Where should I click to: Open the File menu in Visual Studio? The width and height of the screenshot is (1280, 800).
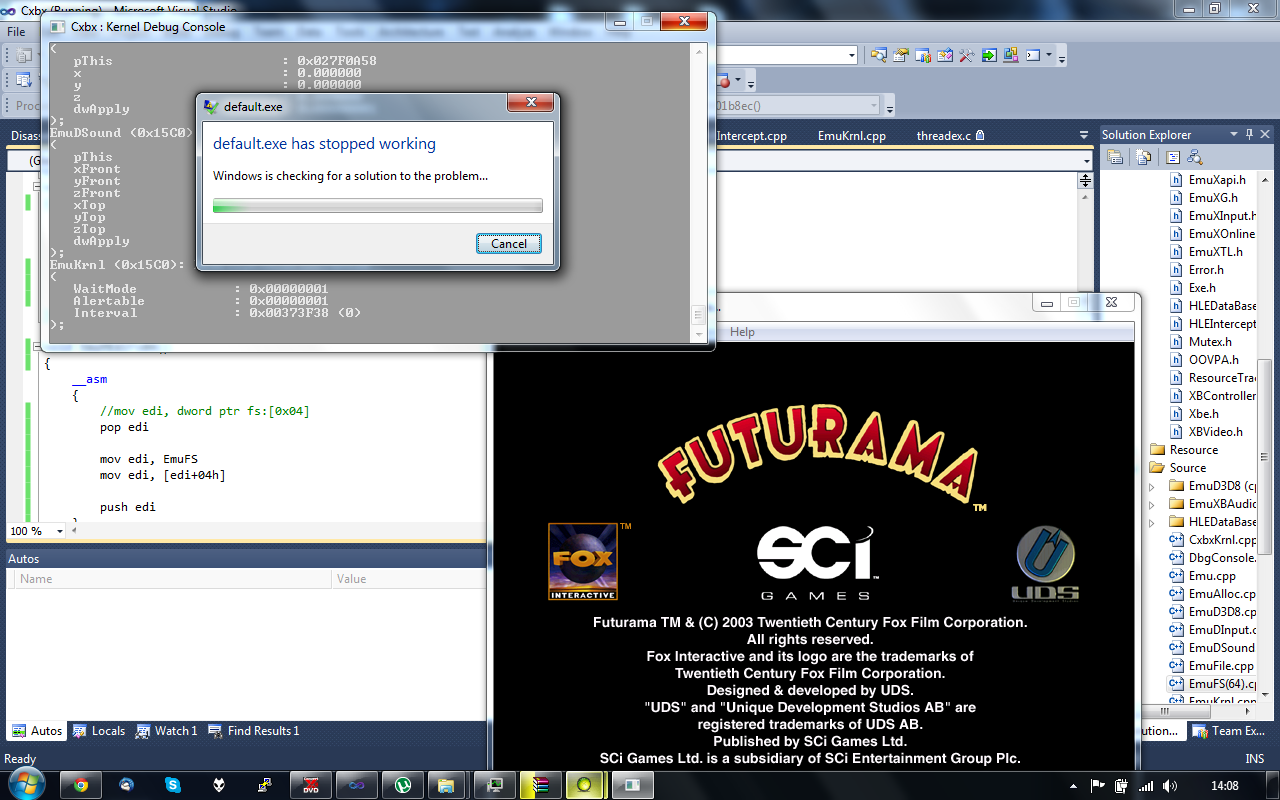(16, 32)
